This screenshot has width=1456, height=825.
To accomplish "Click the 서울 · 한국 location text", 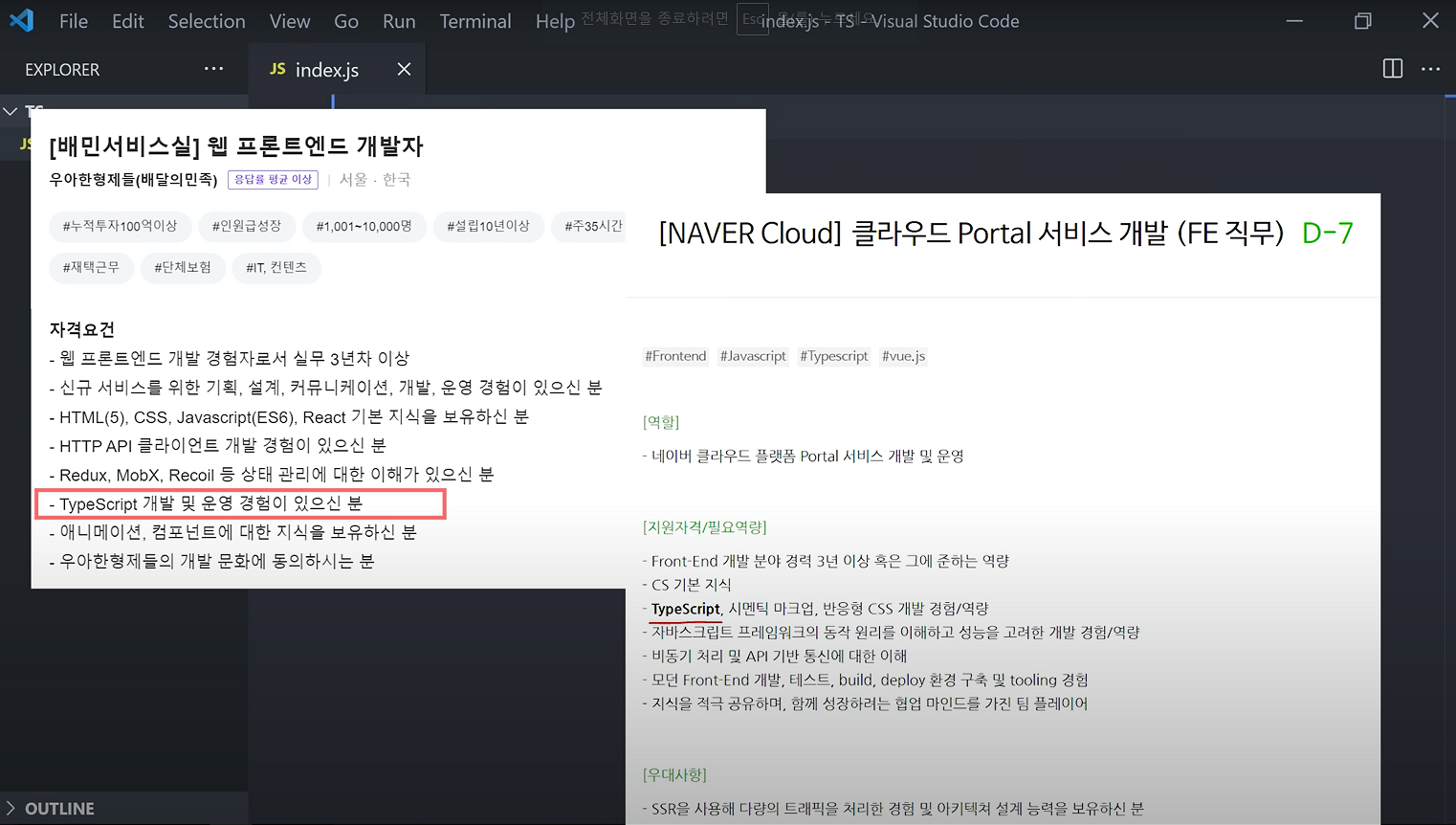I will [x=375, y=179].
